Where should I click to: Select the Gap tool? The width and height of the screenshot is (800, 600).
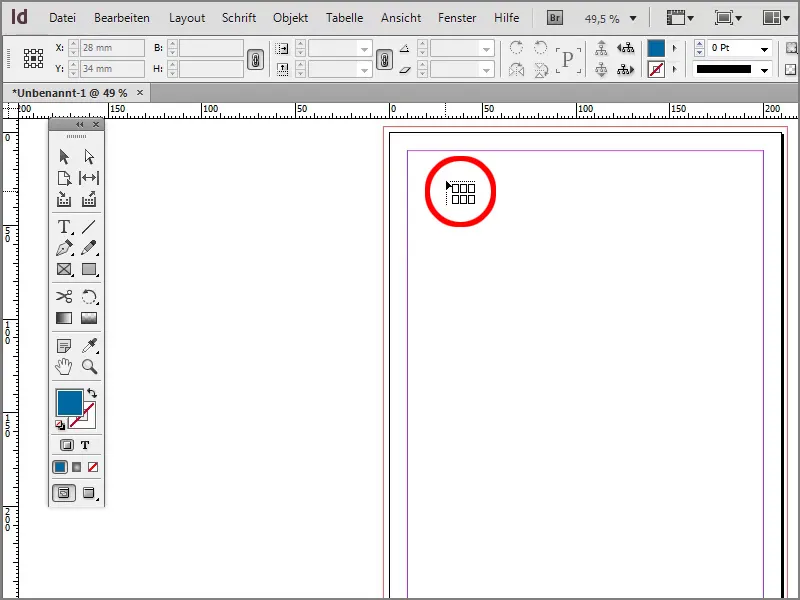(89, 178)
